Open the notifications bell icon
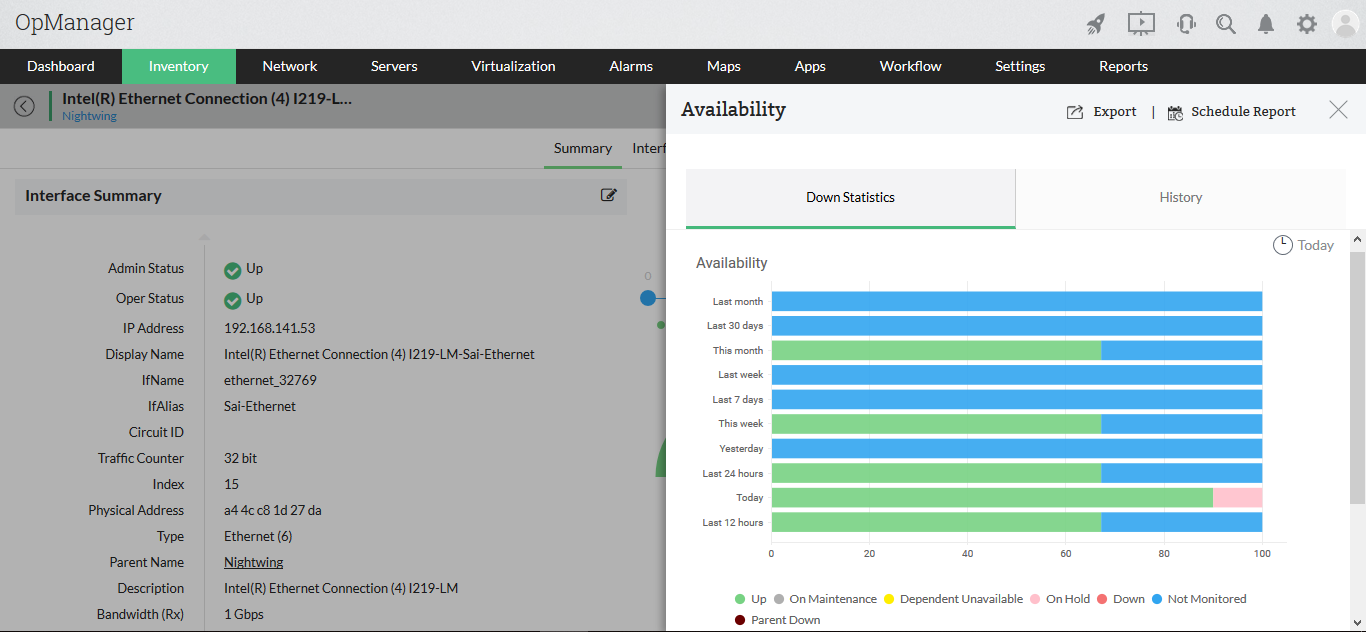Image resolution: width=1366 pixels, height=632 pixels. coord(1266,24)
